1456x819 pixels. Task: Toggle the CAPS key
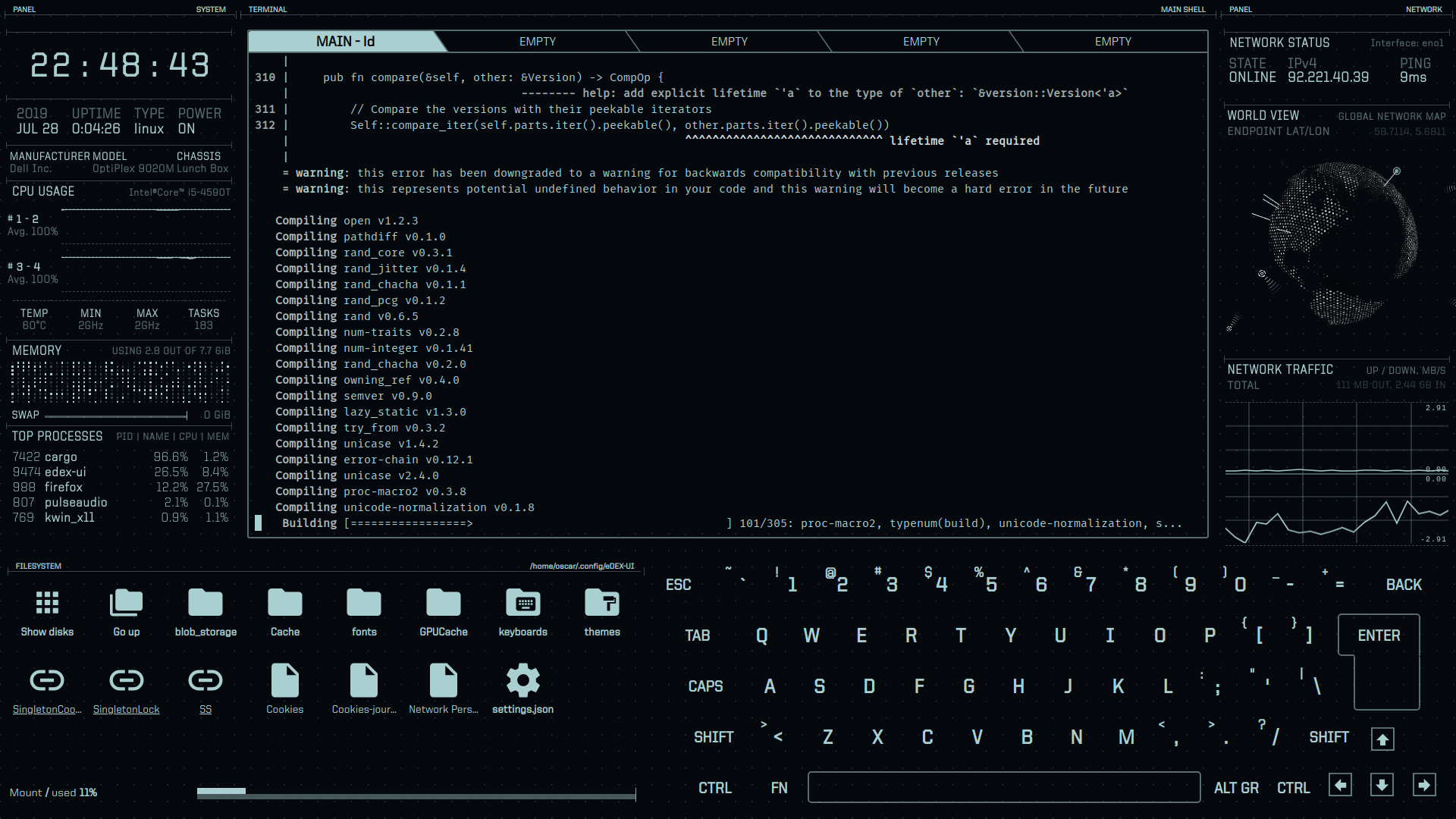pos(705,686)
